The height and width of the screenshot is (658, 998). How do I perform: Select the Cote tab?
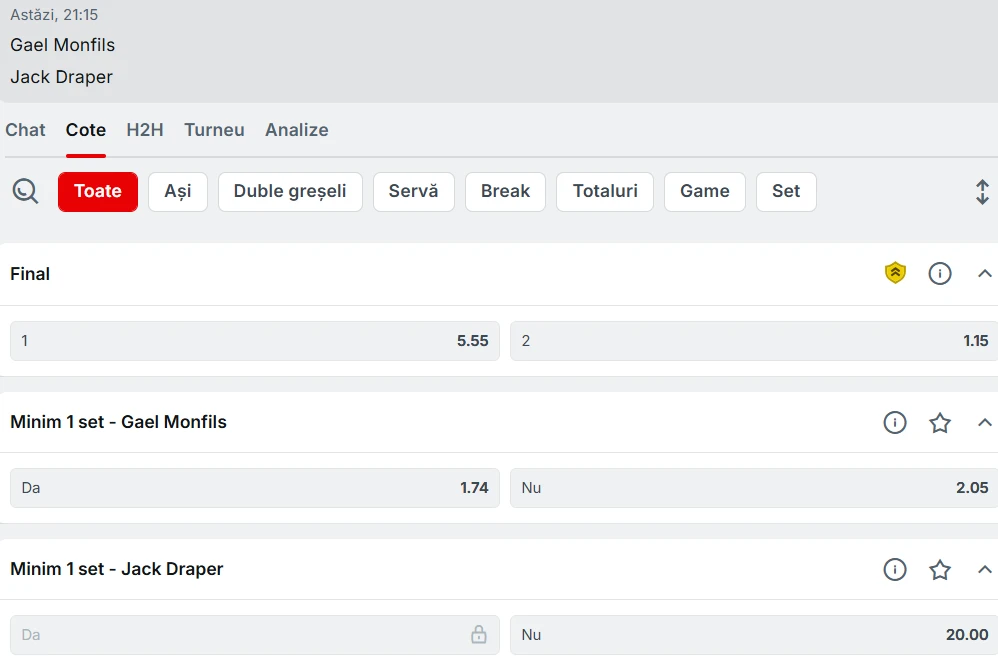tap(86, 130)
